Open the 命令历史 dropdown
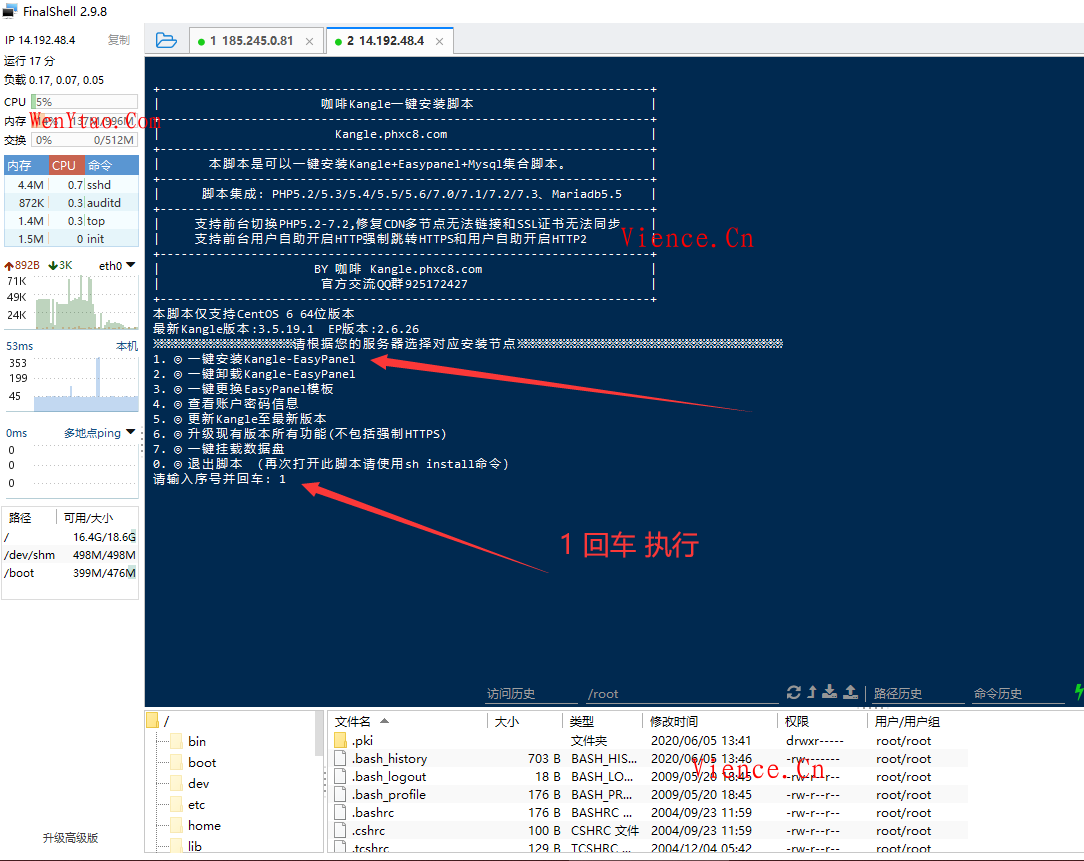 coord(1018,694)
